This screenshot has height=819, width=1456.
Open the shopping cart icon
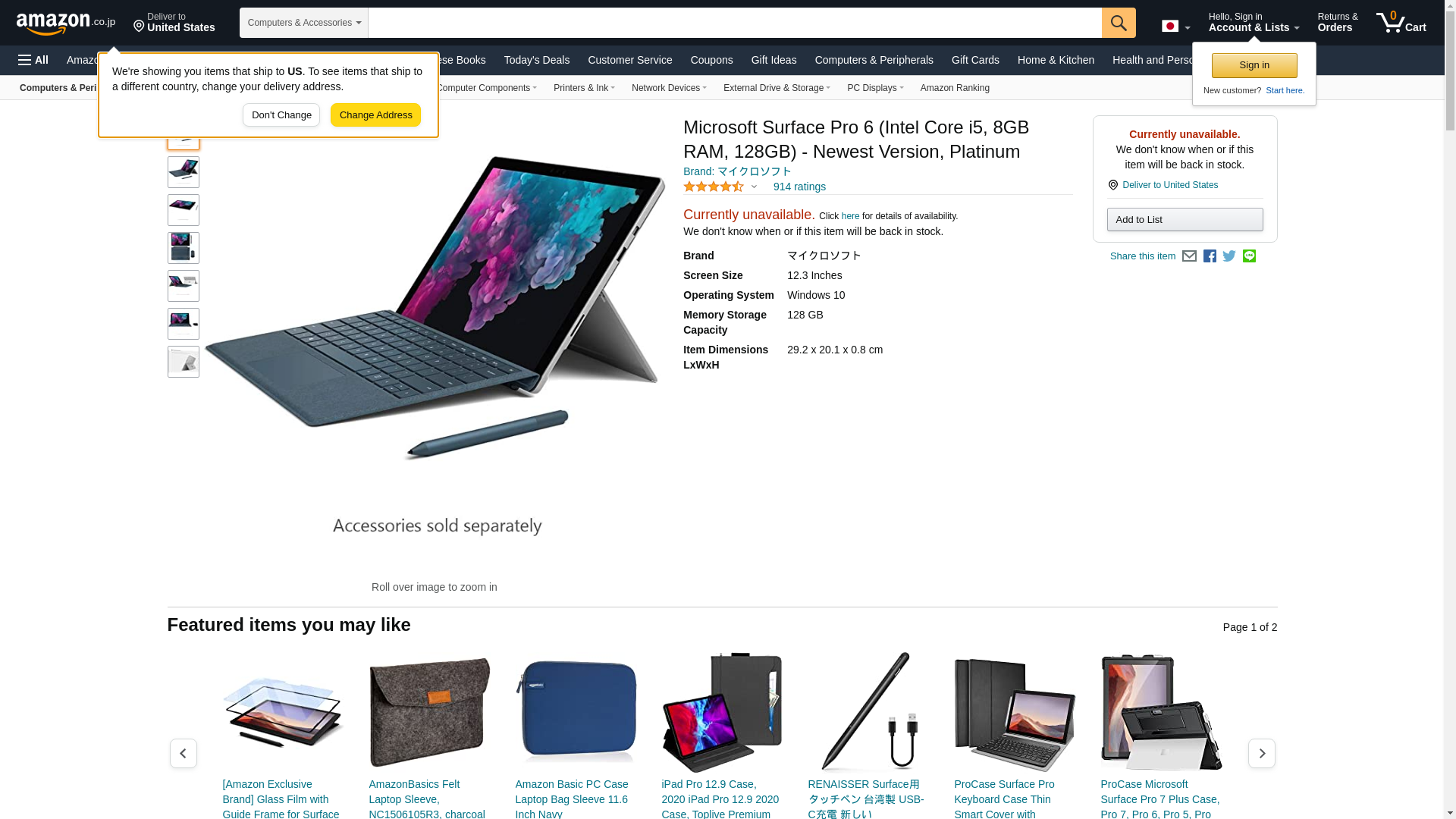tap(1401, 22)
